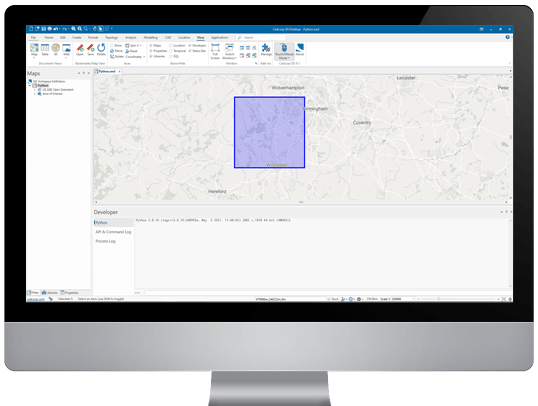Screen dimensions: 538x406
Task: Open the Coordinates dropdown in Axes group
Action: pos(135,56)
